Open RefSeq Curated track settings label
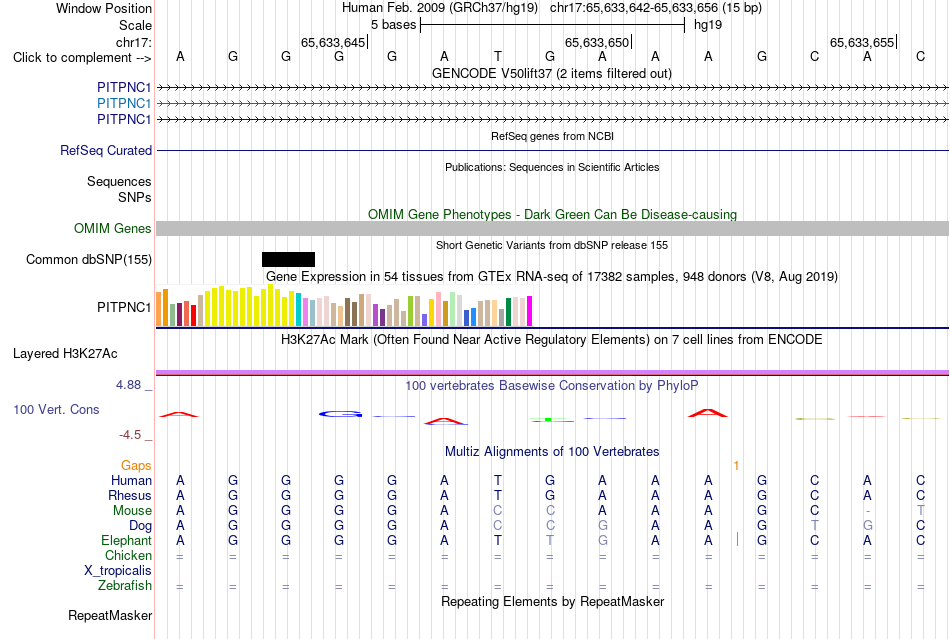Viewport: 950px width, 639px height. point(105,150)
